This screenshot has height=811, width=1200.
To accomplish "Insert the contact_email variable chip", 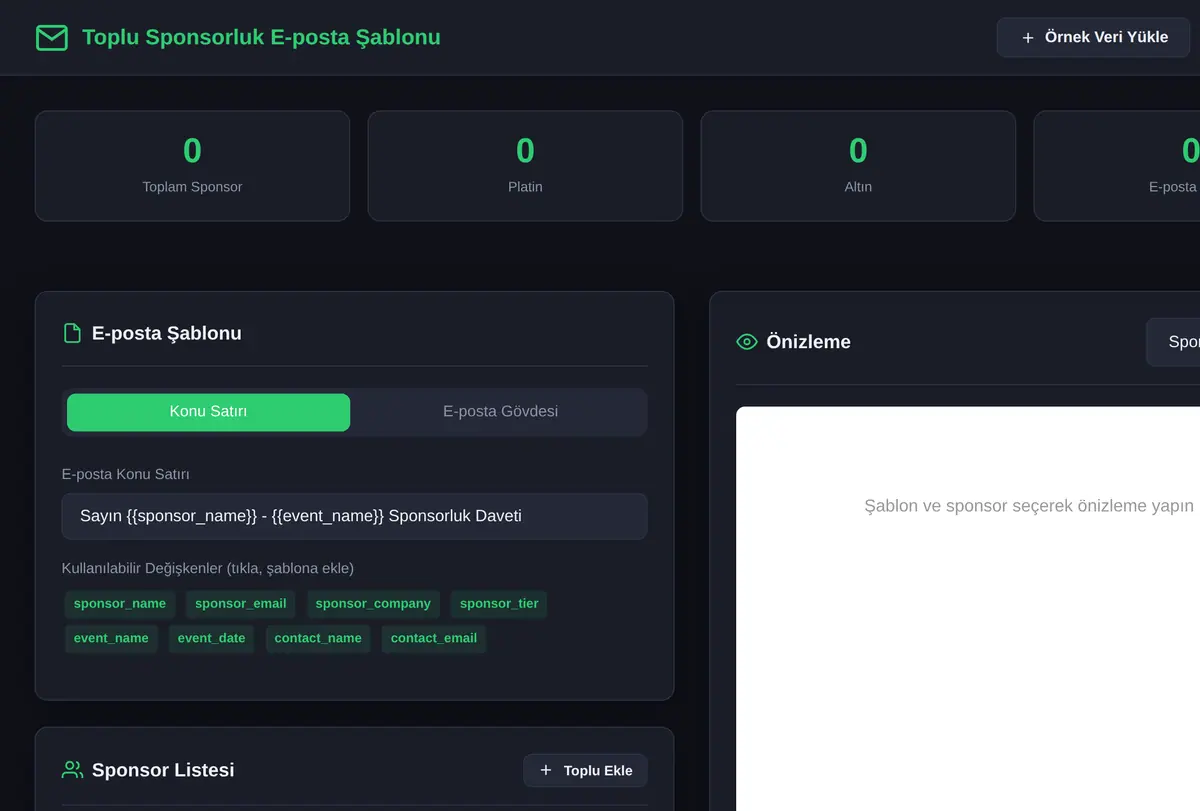I will pos(434,639).
